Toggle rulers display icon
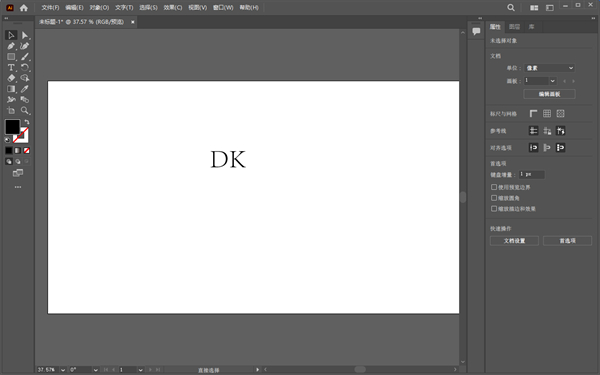This screenshot has height=375, width=600. 533,114
